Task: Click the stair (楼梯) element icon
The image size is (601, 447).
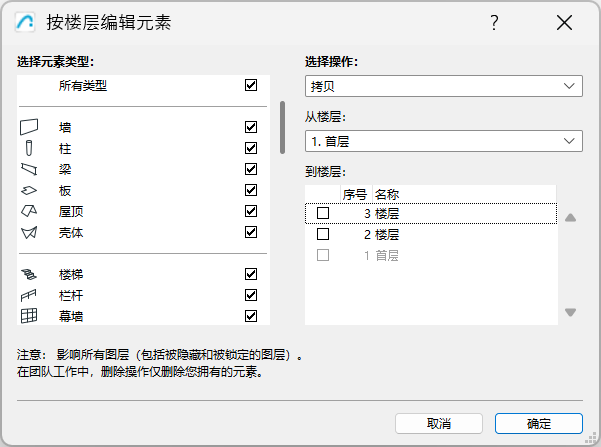Action: 29,274
